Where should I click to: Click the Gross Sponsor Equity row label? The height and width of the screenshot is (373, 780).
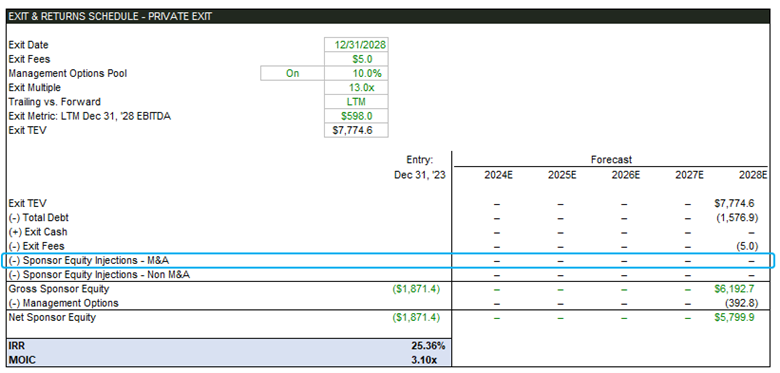(59, 289)
